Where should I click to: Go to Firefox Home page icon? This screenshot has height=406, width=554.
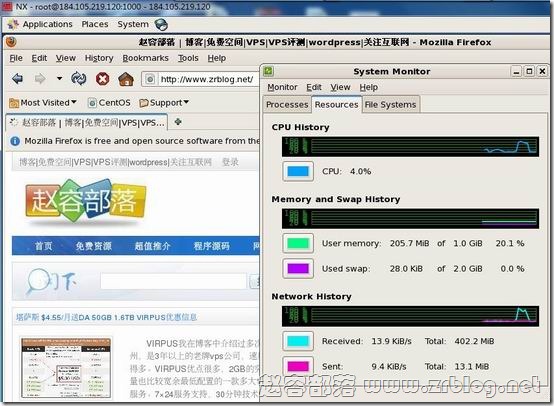[126, 78]
